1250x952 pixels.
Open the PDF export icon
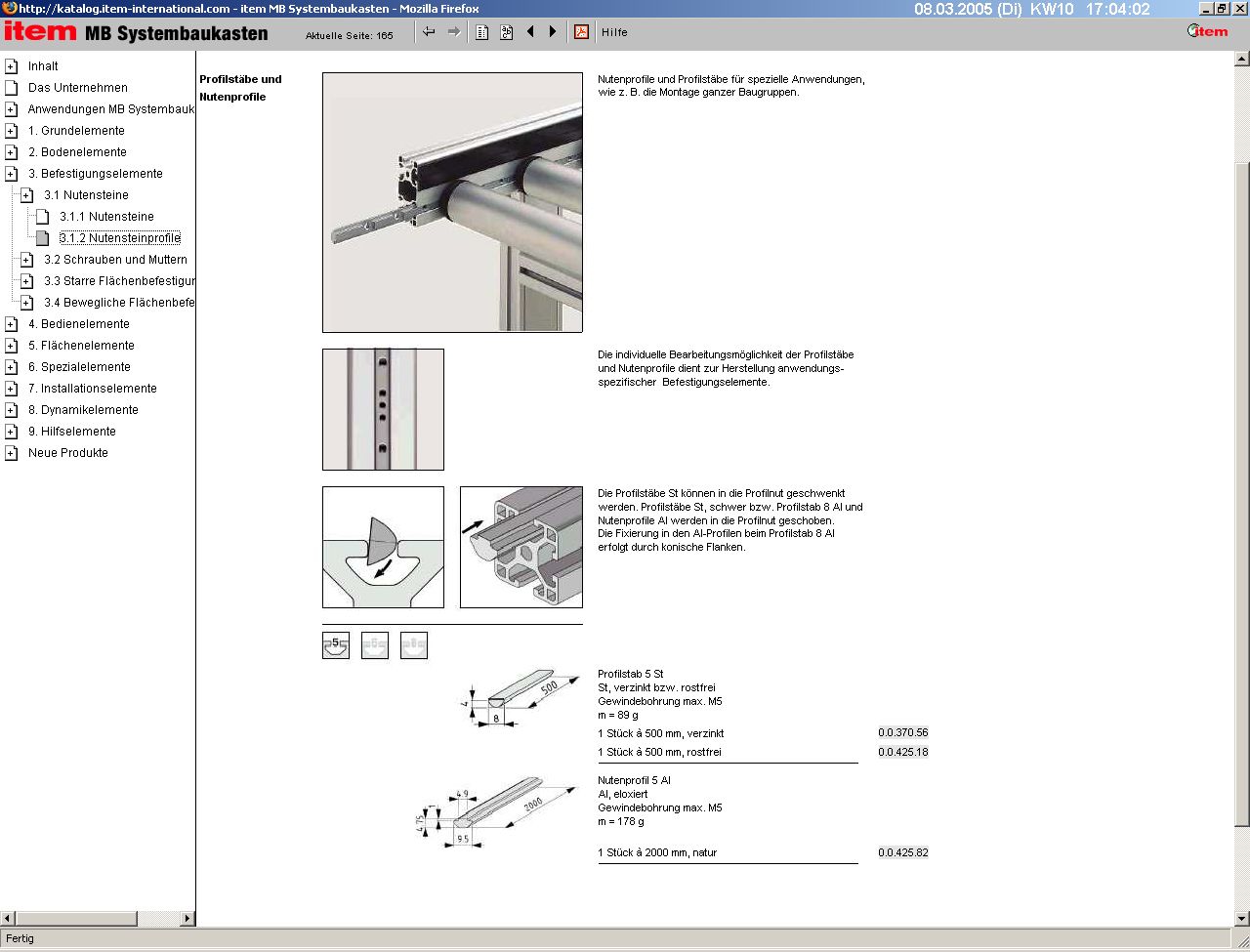coord(581,32)
